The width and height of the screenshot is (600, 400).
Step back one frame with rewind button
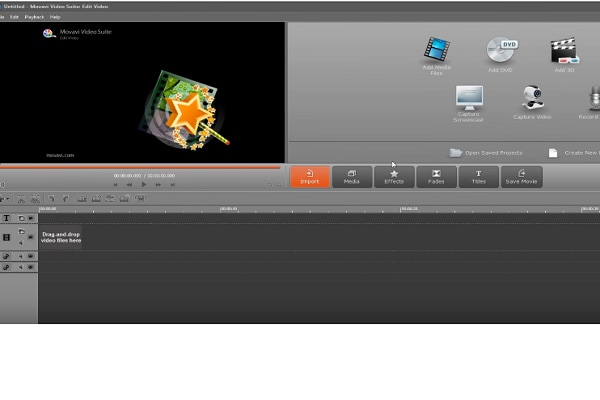129,184
